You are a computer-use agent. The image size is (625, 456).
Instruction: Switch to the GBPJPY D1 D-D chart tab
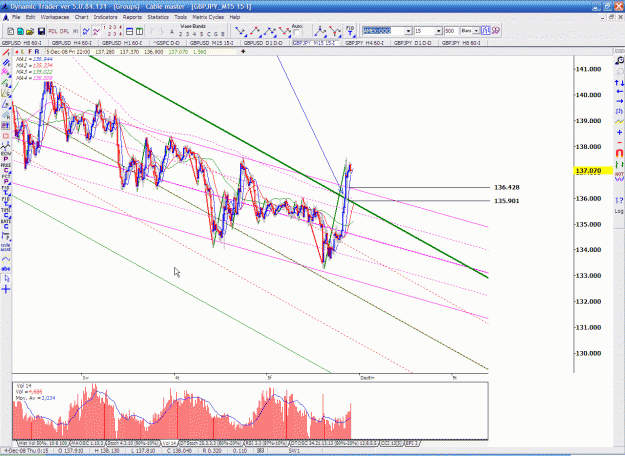click(413, 43)
